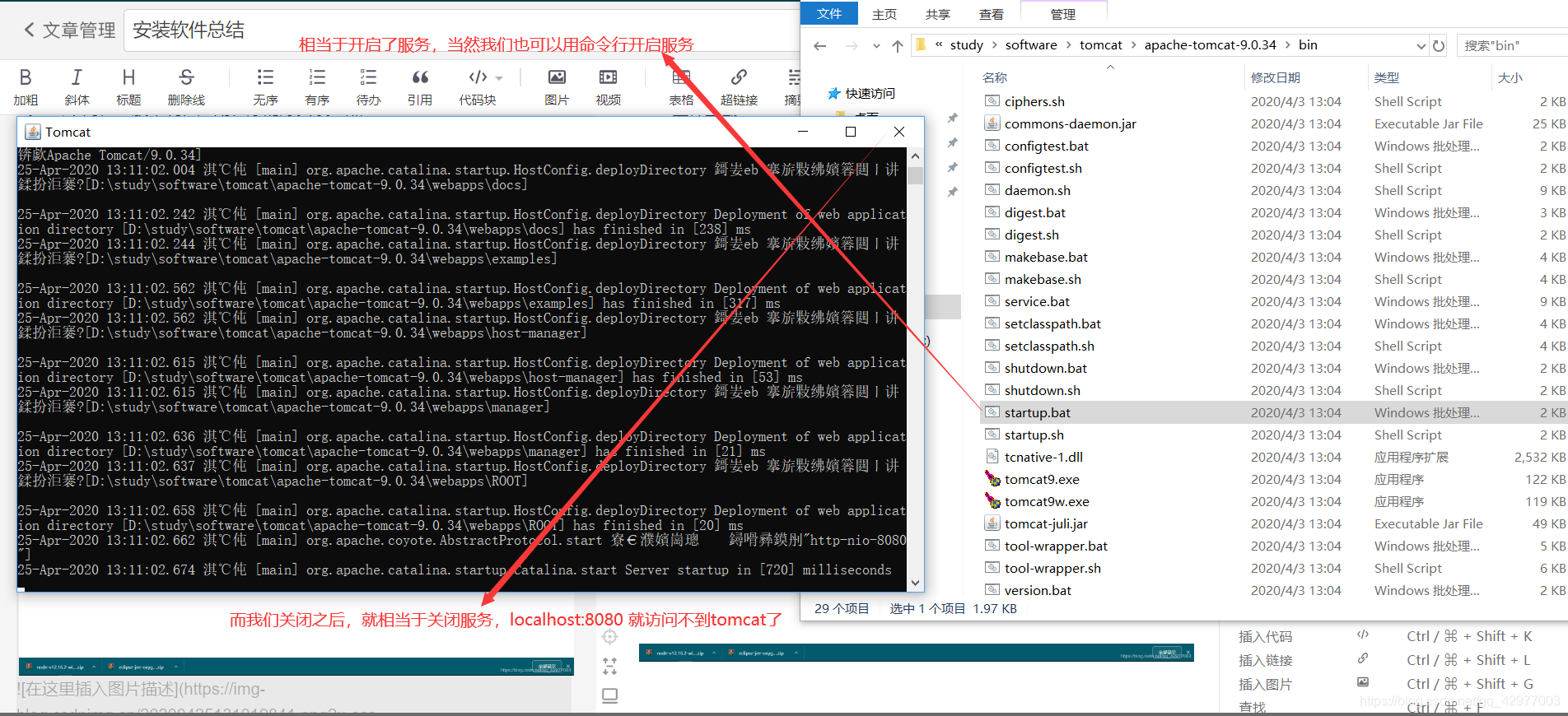Insert a hyperlink with the link tool
The image size is (1568, 716).
(x=739, y=86)
